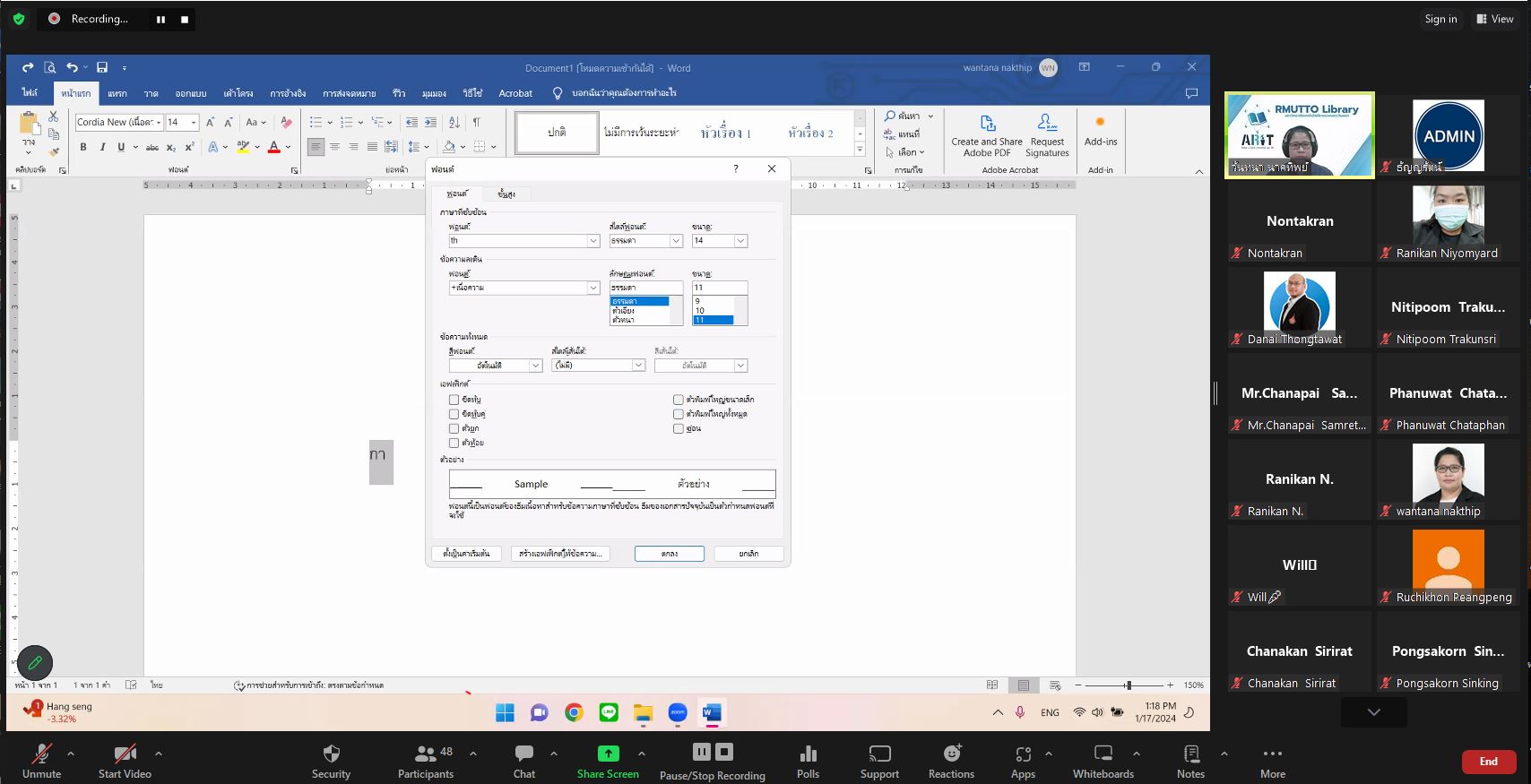Viewport: 1531px width, 784px height.
Task: Click the Shading paint bucket icon
Action: point(449,147)
